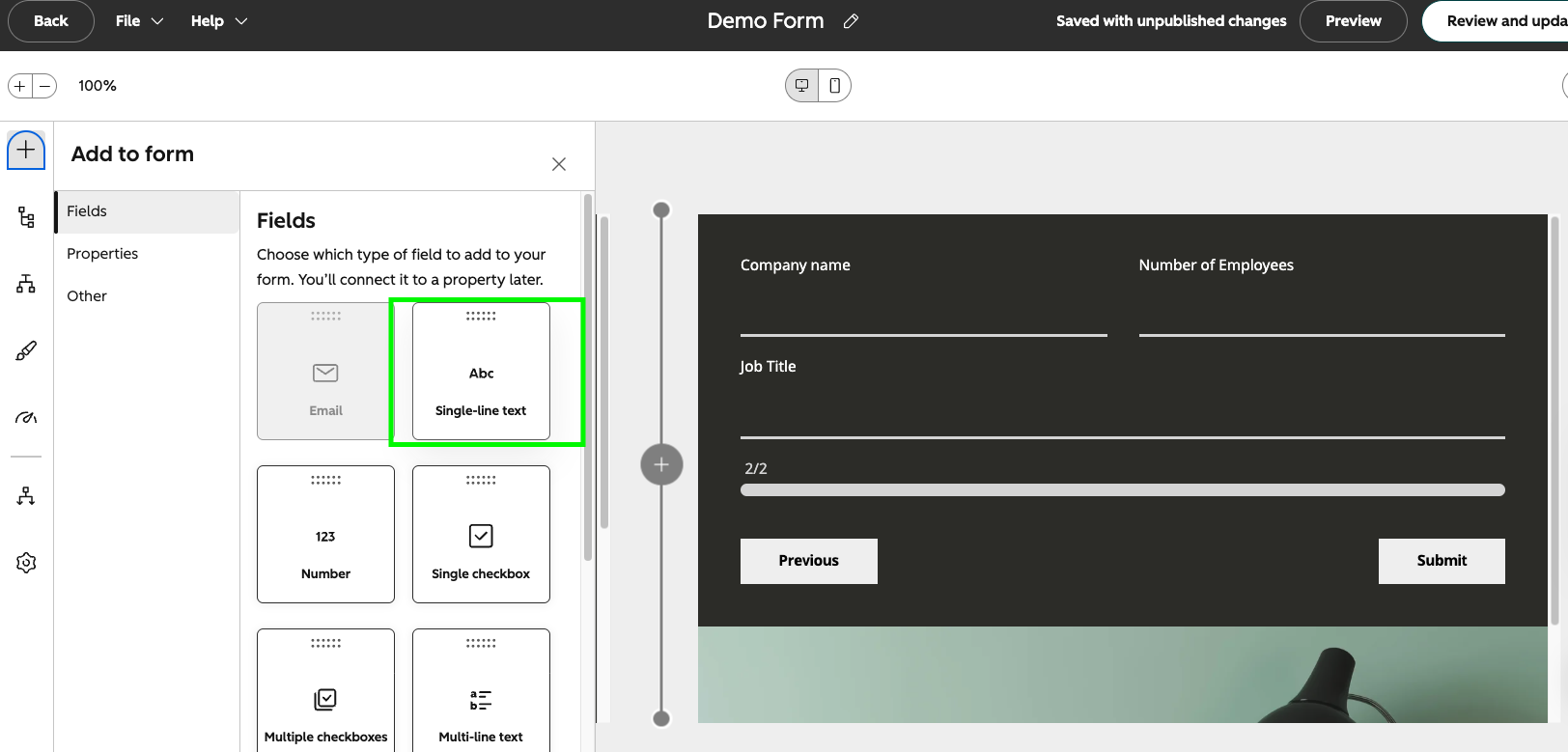Click the Job Title input field

1123,412
